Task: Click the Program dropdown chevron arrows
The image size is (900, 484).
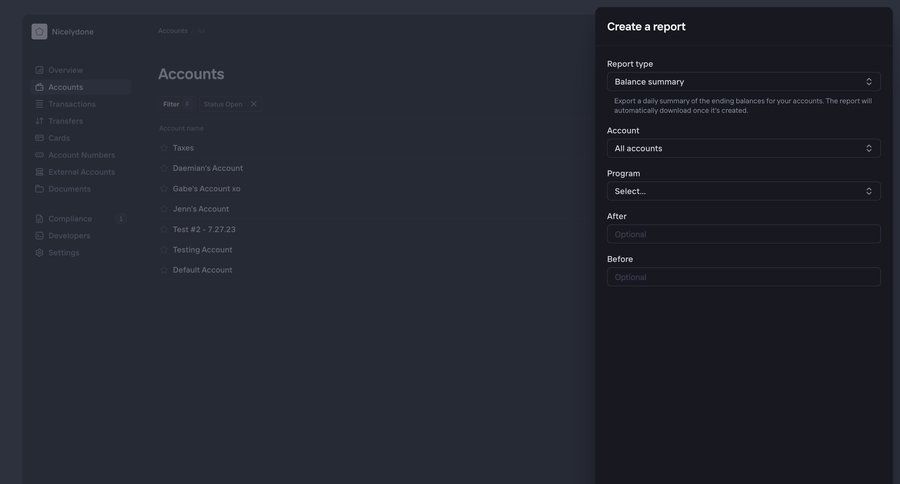Action: (x=868, y=191)
